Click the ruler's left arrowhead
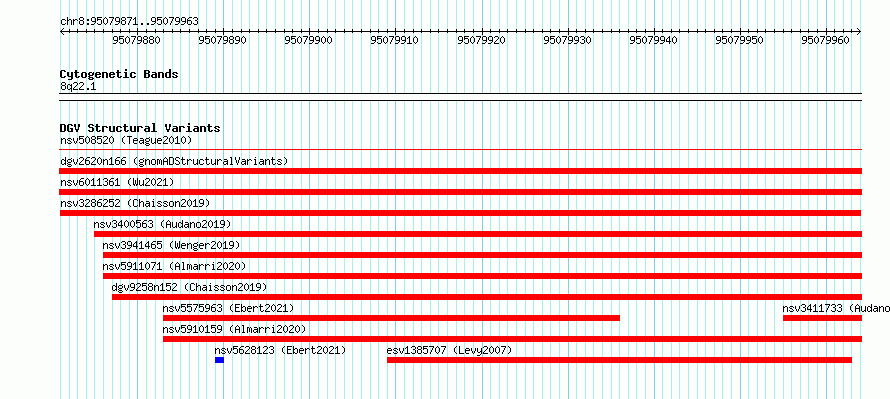This screenshot has height=399, width=890. 62,32
